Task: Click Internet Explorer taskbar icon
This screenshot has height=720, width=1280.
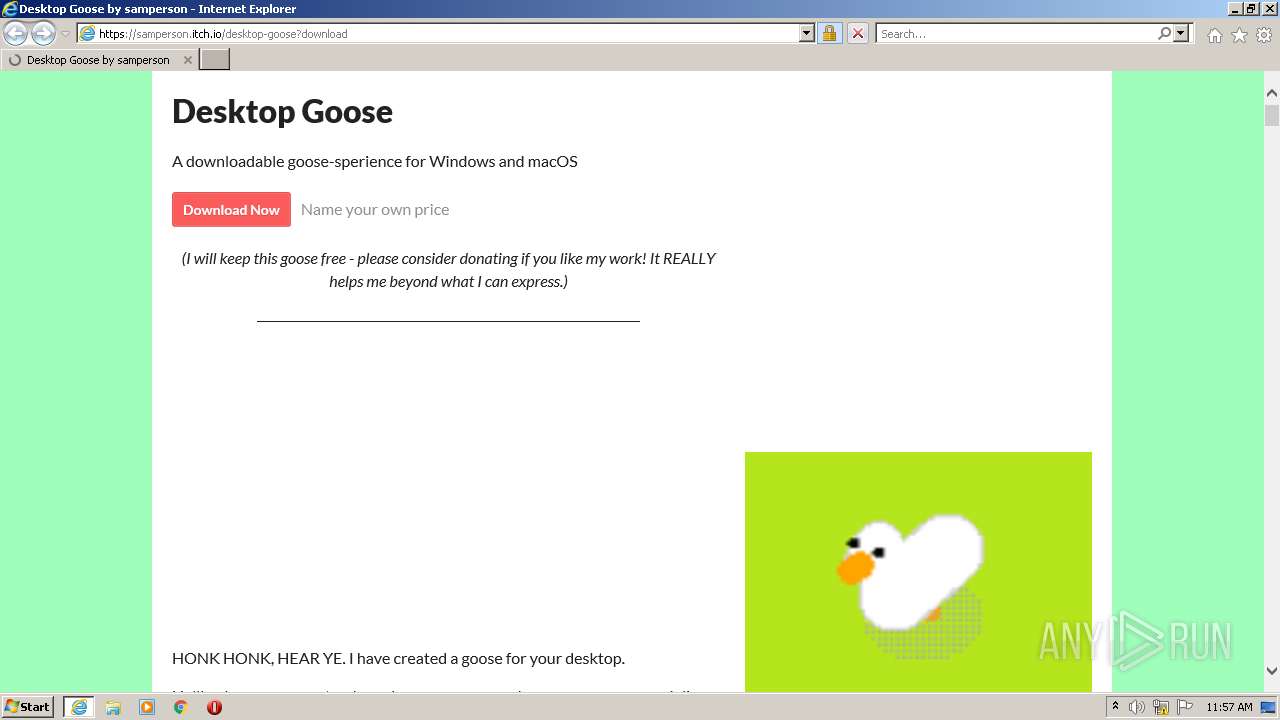Action: tap(79, 707)
